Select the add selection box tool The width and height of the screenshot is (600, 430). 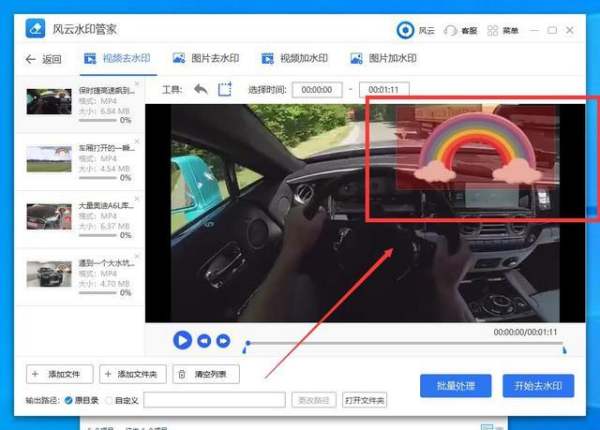[225, 89]
